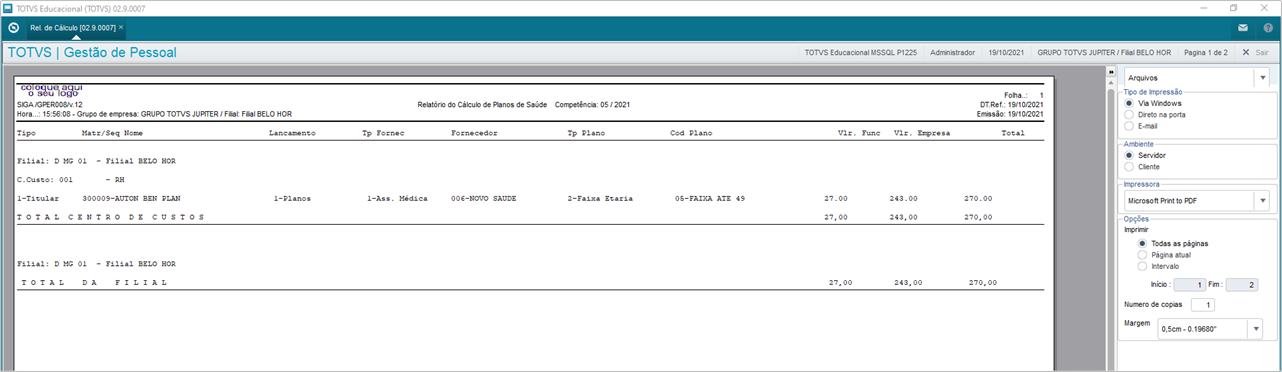
Task: Click the preview pane collapse arrows icon
Action: pyautogui.click(x=1110, y=72)
